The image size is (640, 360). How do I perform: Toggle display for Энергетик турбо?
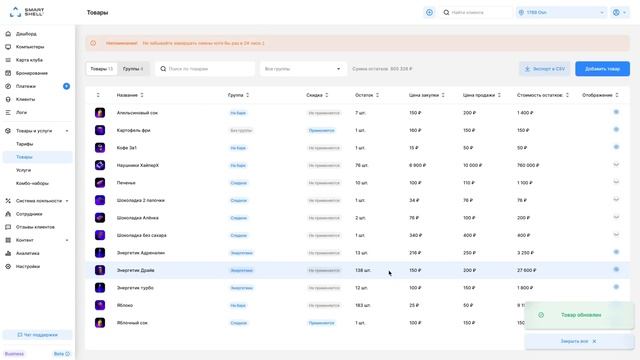(x=616, y=287)
